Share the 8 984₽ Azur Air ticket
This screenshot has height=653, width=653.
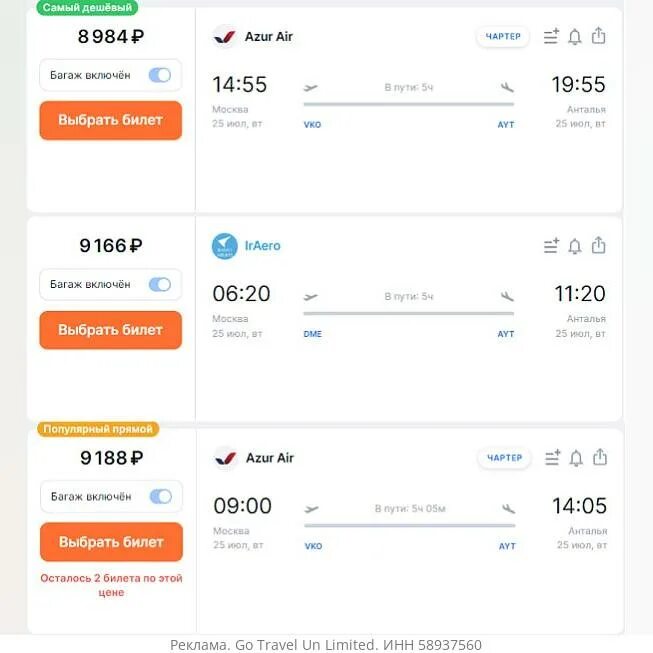click(x=598, y=35)
